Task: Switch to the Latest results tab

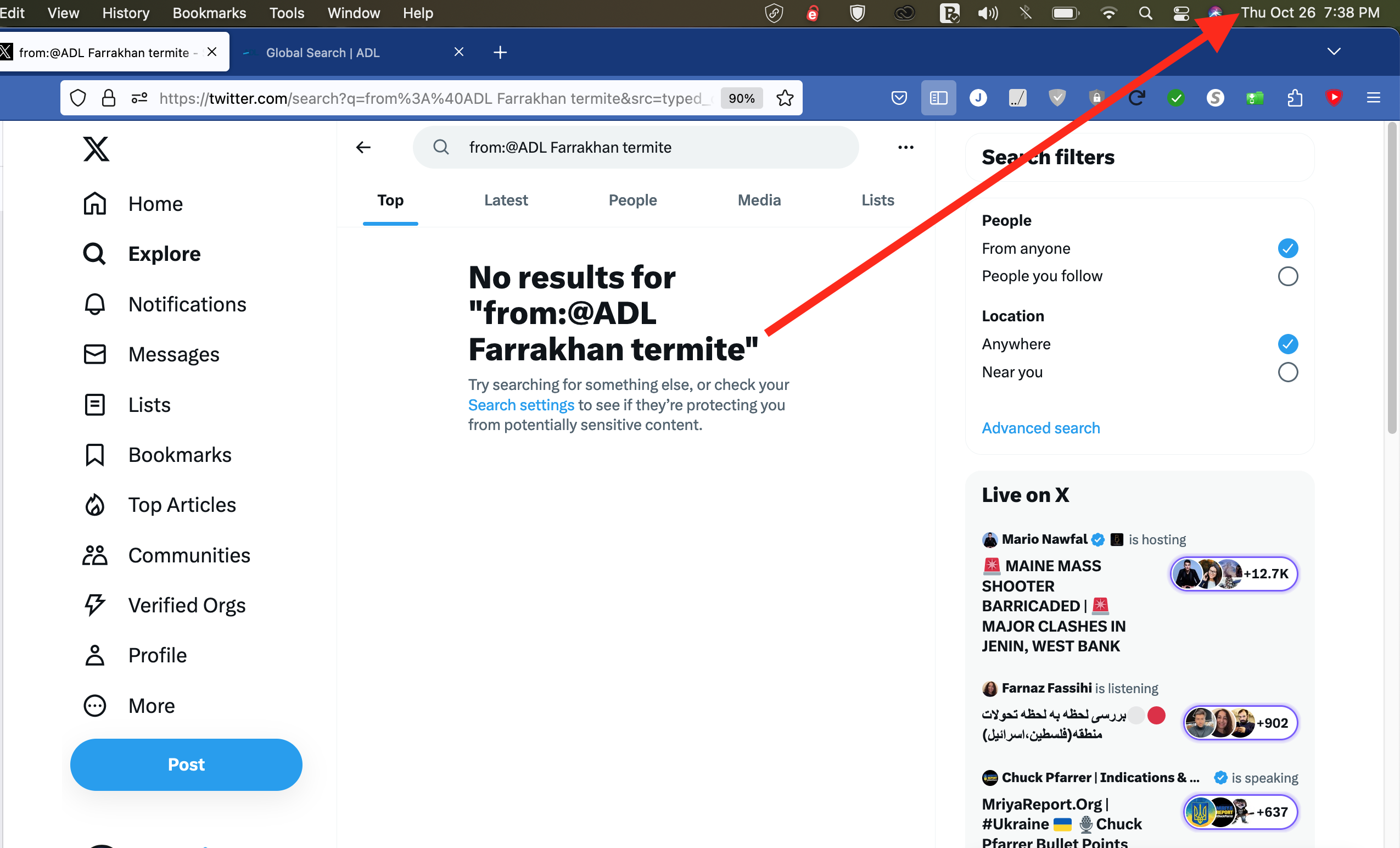Action: click(x=506, y=200)
